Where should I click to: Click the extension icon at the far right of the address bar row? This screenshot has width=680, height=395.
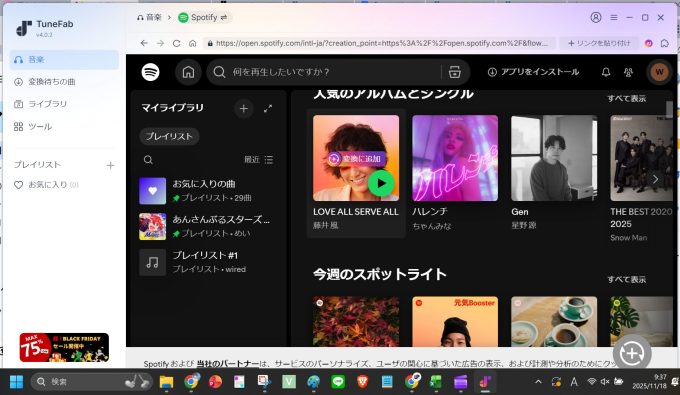coord(664,43)
